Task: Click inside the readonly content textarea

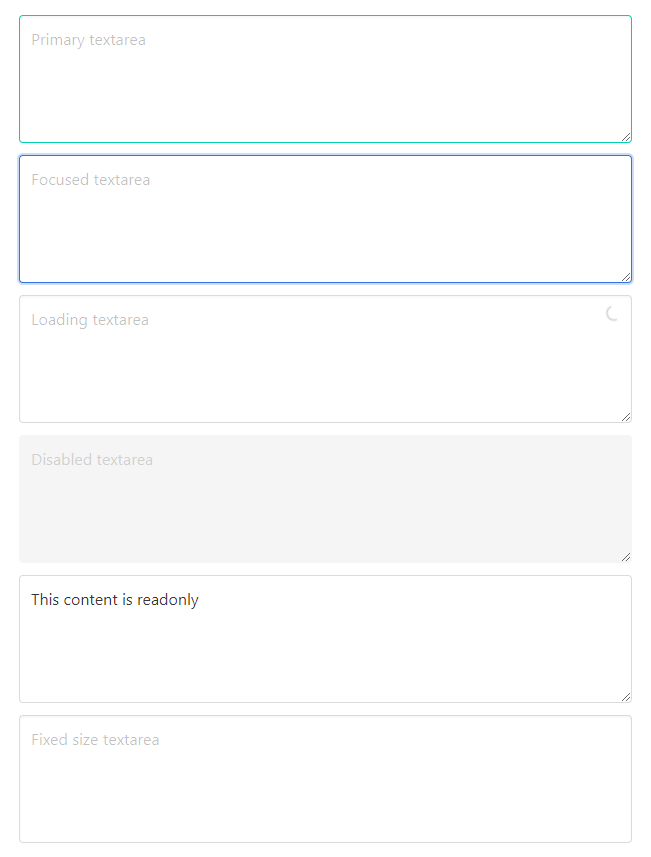Action: click(325, 639)
